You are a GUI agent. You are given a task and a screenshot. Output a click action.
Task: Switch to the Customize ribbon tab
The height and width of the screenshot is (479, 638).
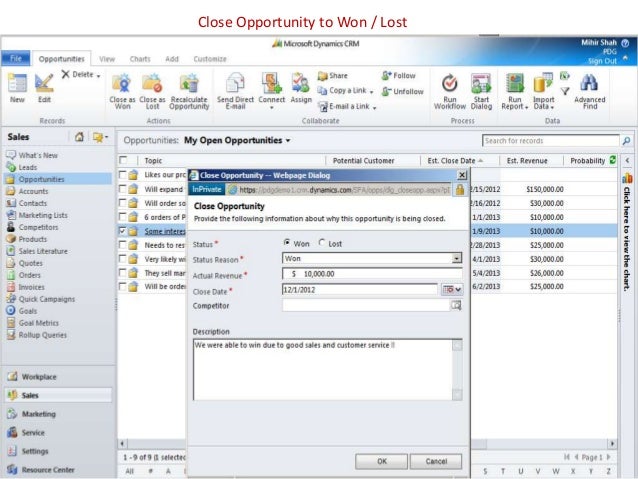click(210, 59)
